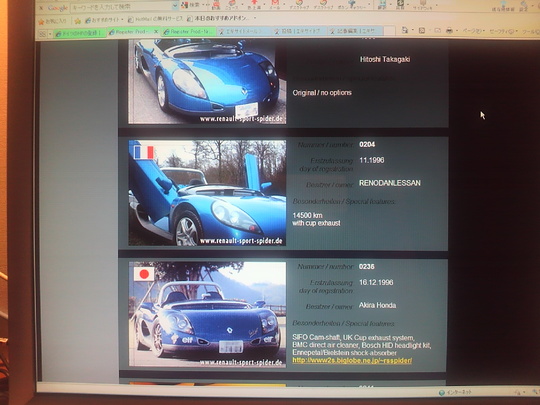Click the Quick Tabs grid icon

[x=43, y=34]
